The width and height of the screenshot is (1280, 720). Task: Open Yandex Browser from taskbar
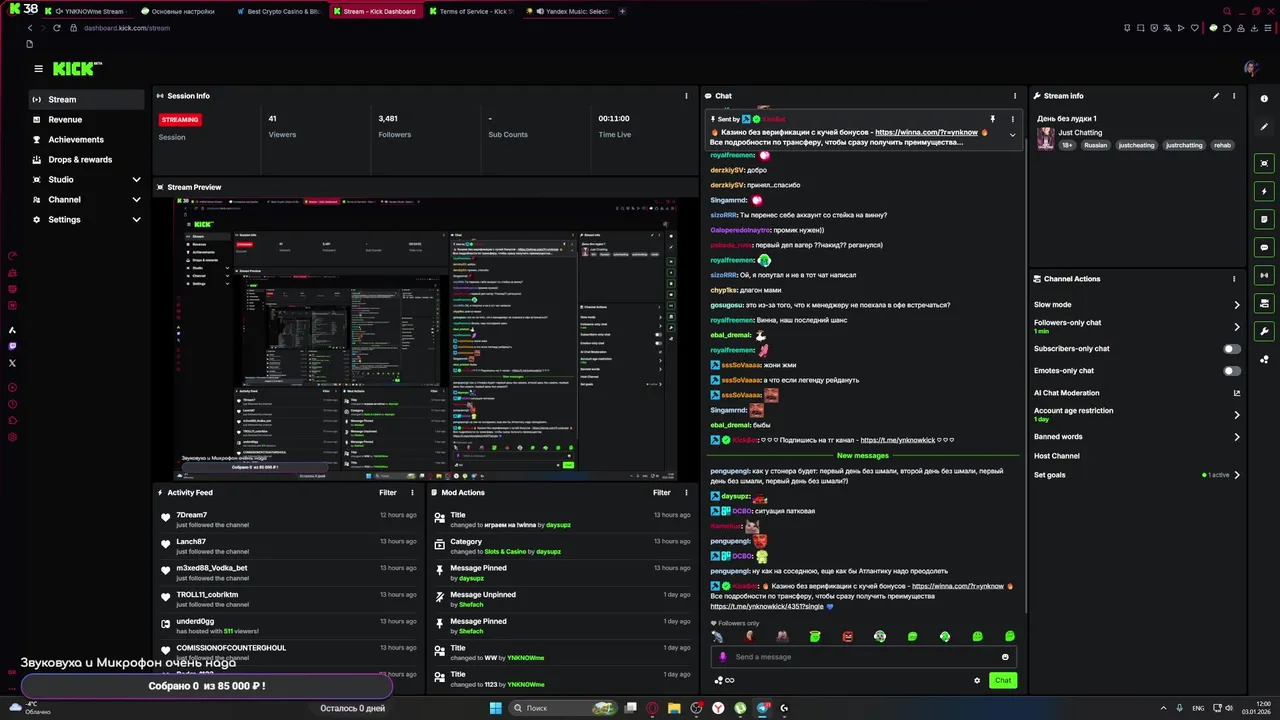(x=718, y=708)
